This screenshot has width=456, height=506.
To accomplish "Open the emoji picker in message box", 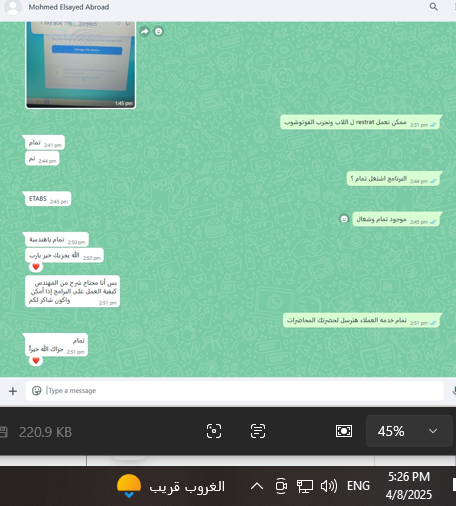I will tap(36, 390).
